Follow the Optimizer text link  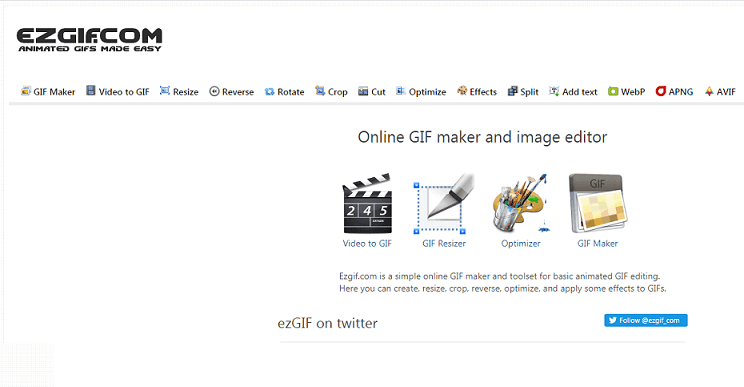tap(521, 244)
